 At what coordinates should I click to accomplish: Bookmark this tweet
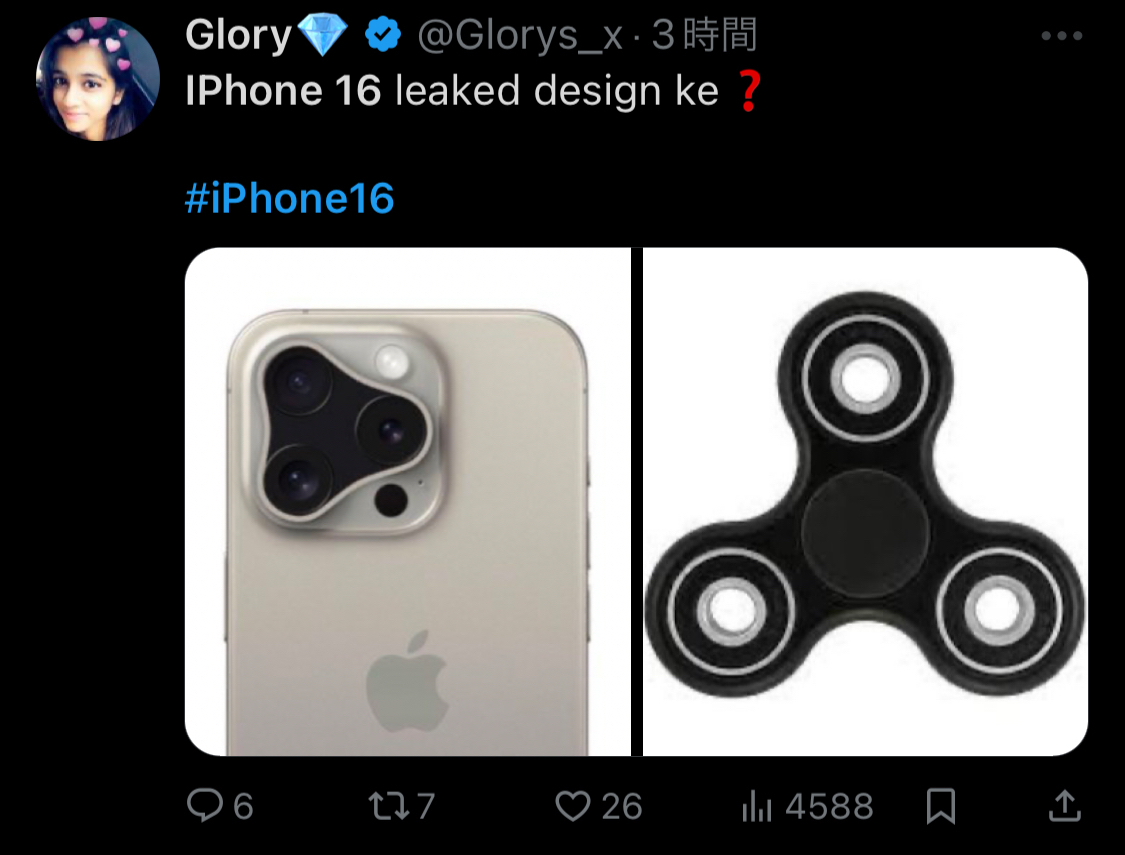(x=941, y=806)
